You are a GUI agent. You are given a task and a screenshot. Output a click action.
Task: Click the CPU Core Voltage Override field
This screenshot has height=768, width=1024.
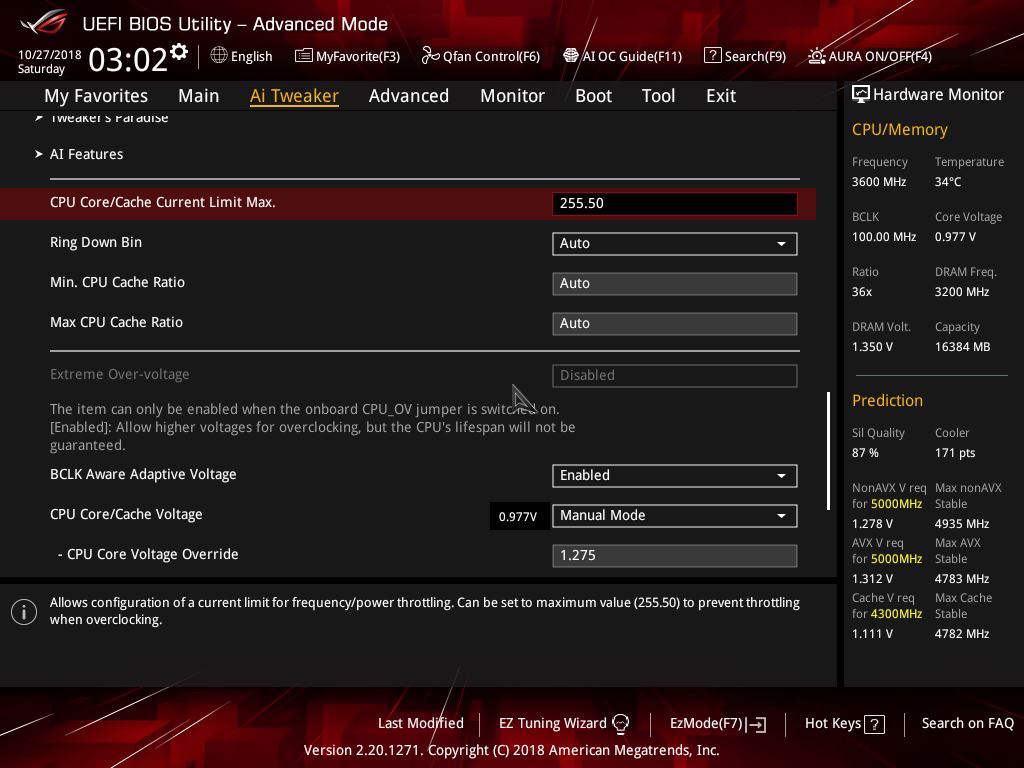(x=675, y=555)
